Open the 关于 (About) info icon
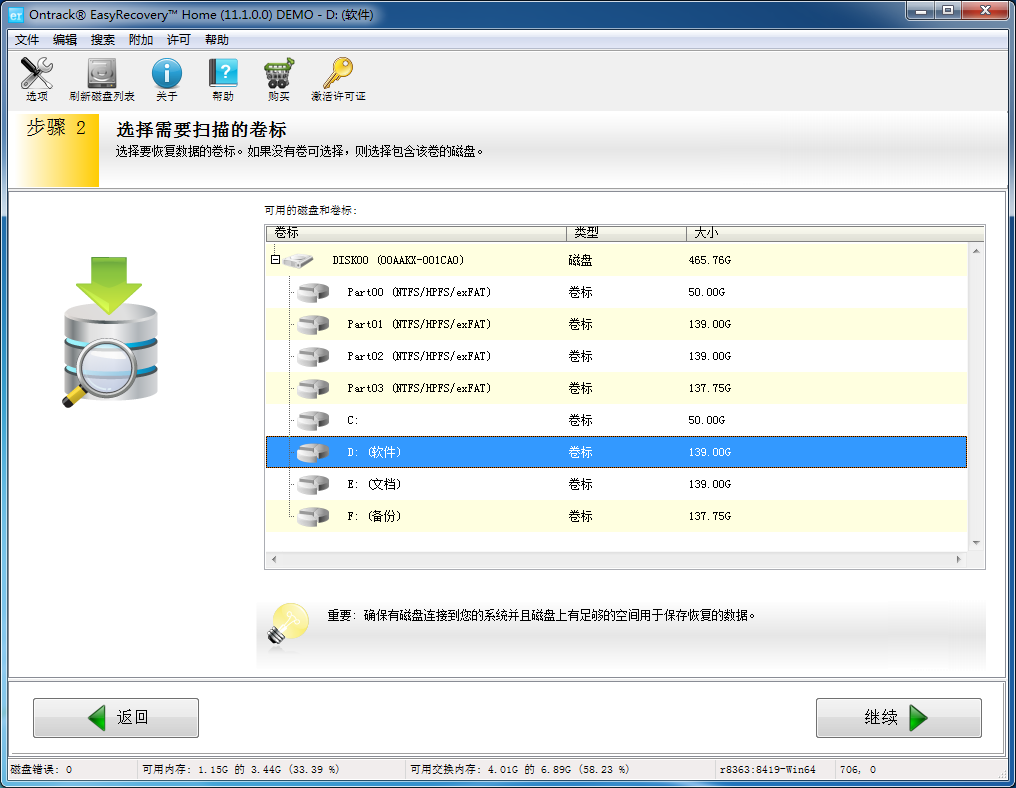The height and width of the screenshot is (788, 1016). pyautogui.click(x=166, y=74)
